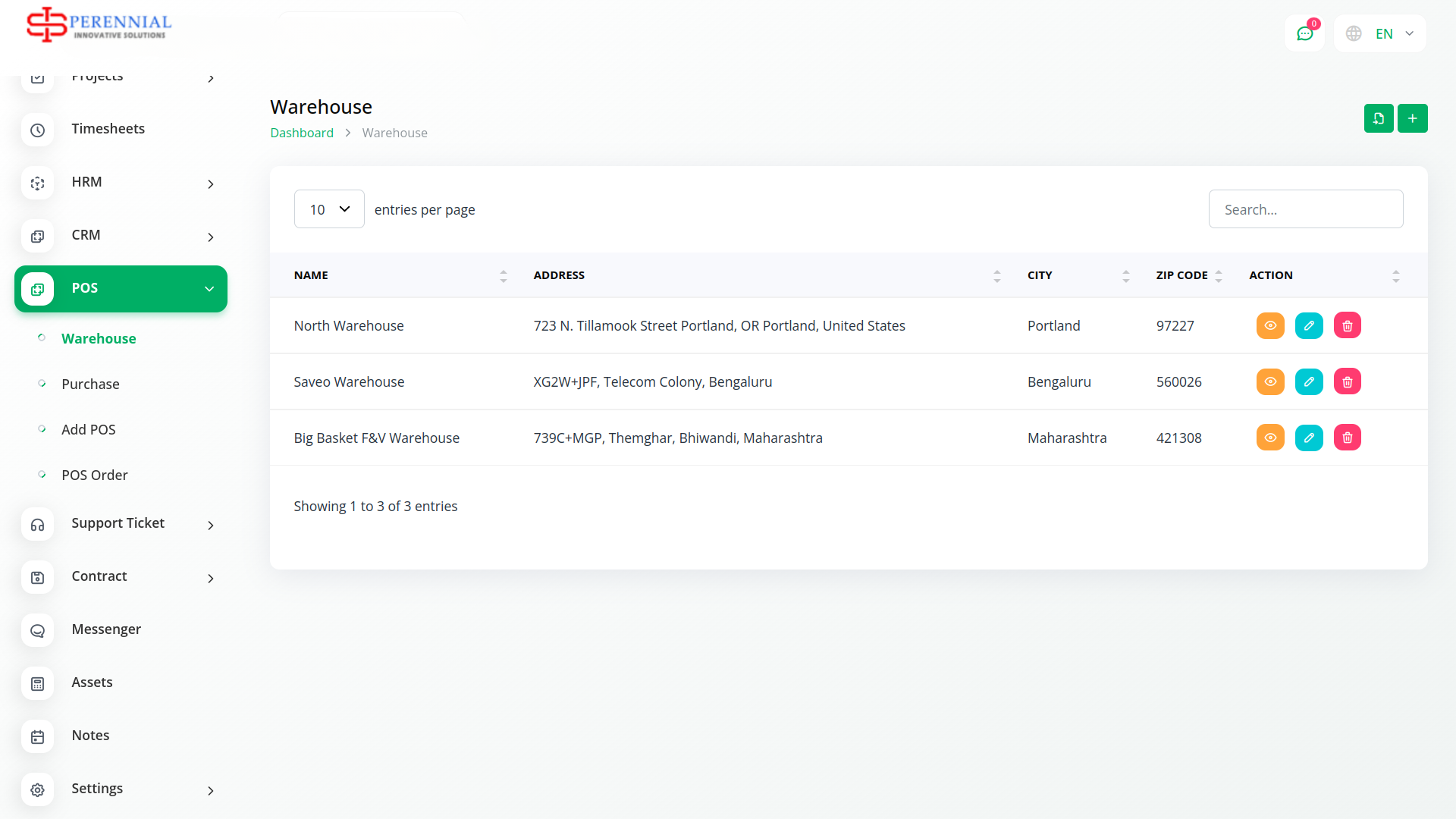Click the Dashboard breadcrumb link
The height and width of the screenshot is (819, 1456).
301,133
